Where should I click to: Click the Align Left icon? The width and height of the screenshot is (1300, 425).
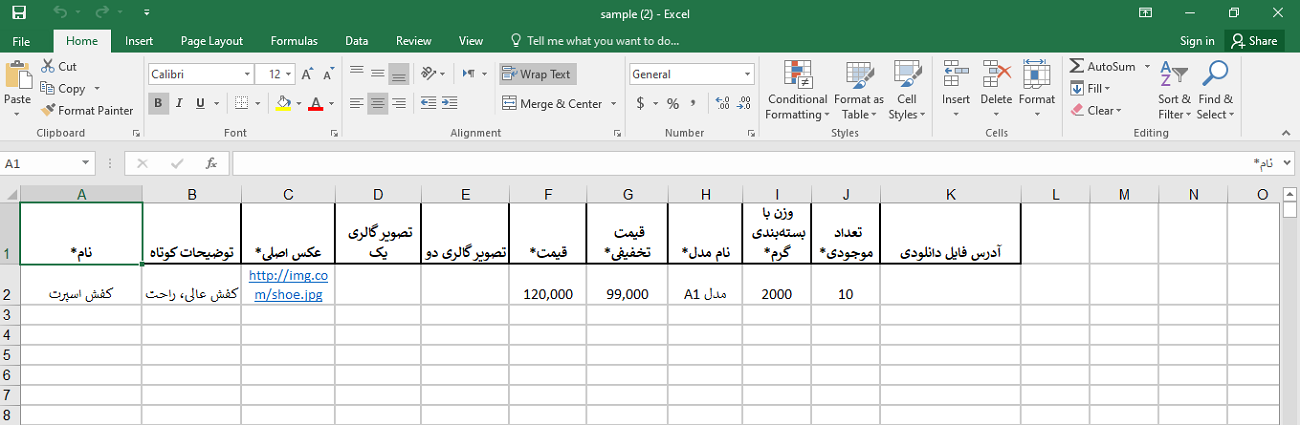[x=356, y=103]
